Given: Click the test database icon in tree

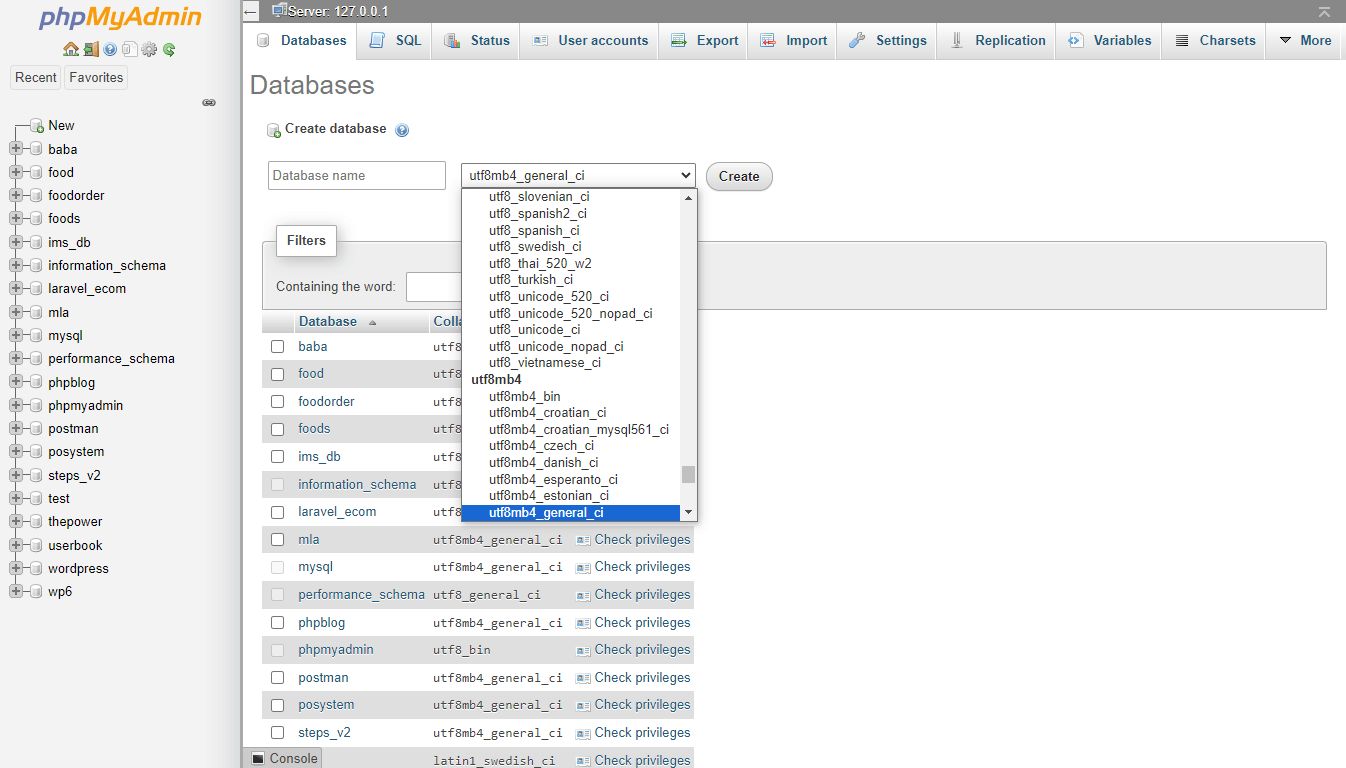Looking at the screenshot, I should pyautogui.click(x=37, y=499).
